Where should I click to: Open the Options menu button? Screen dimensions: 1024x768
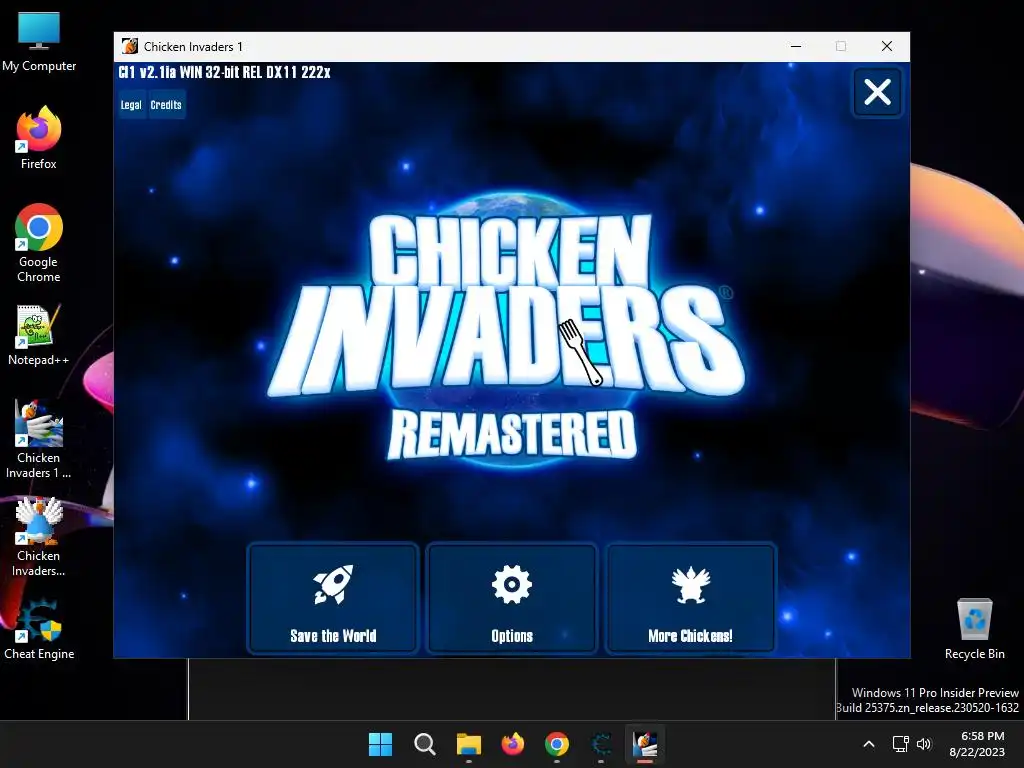click(x=511, y=598)
